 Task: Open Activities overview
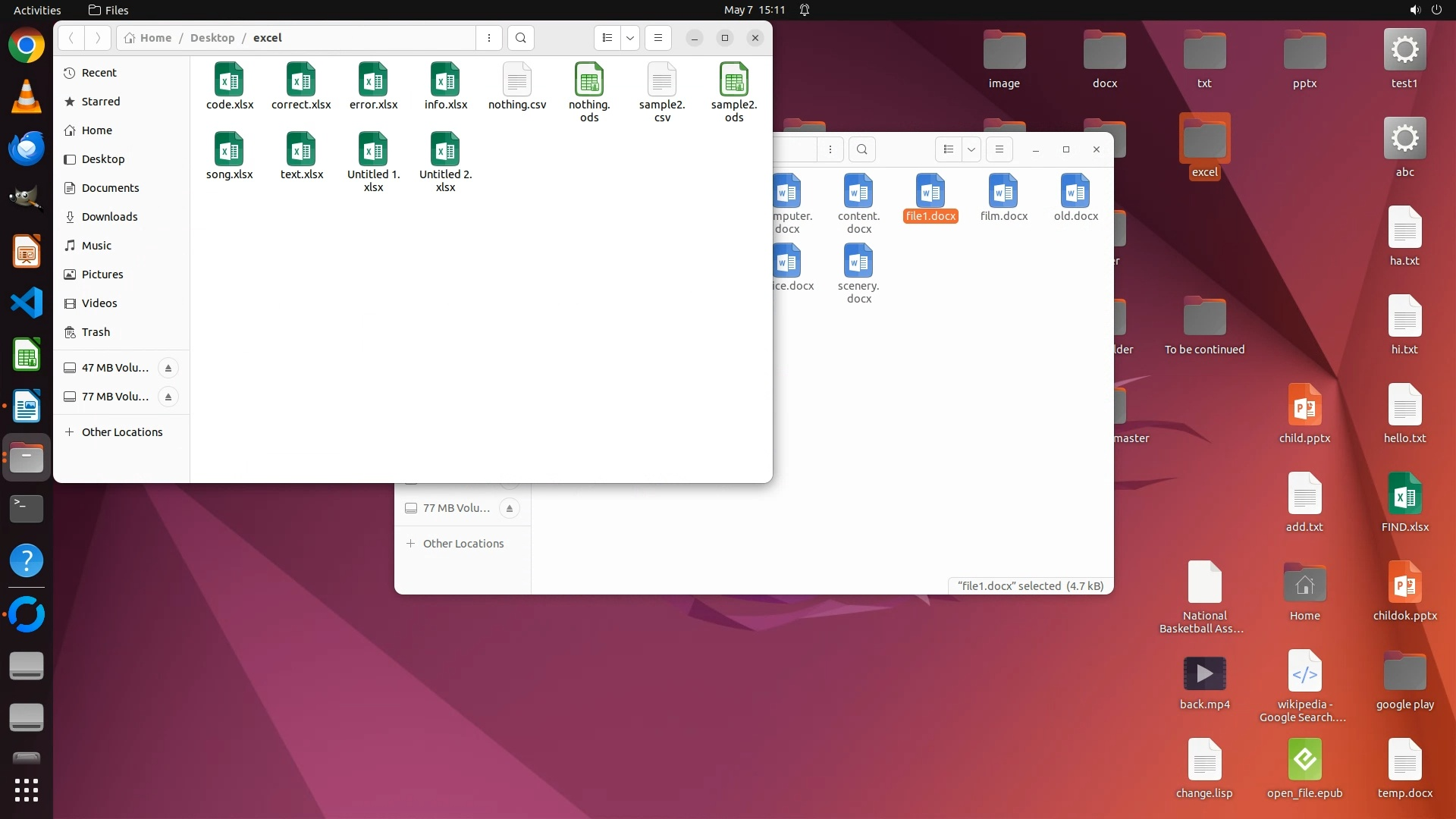tap(37, 10)
